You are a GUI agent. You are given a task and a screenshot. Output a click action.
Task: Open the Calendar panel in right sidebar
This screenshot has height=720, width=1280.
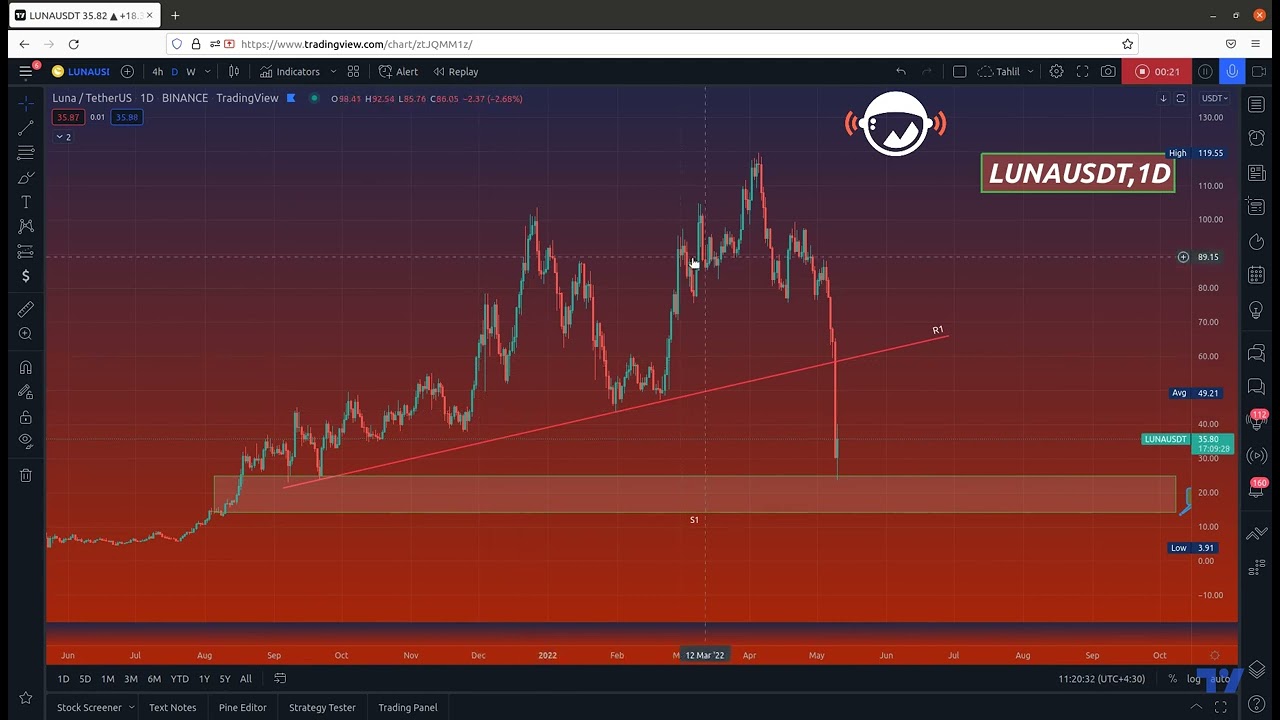1257,276
